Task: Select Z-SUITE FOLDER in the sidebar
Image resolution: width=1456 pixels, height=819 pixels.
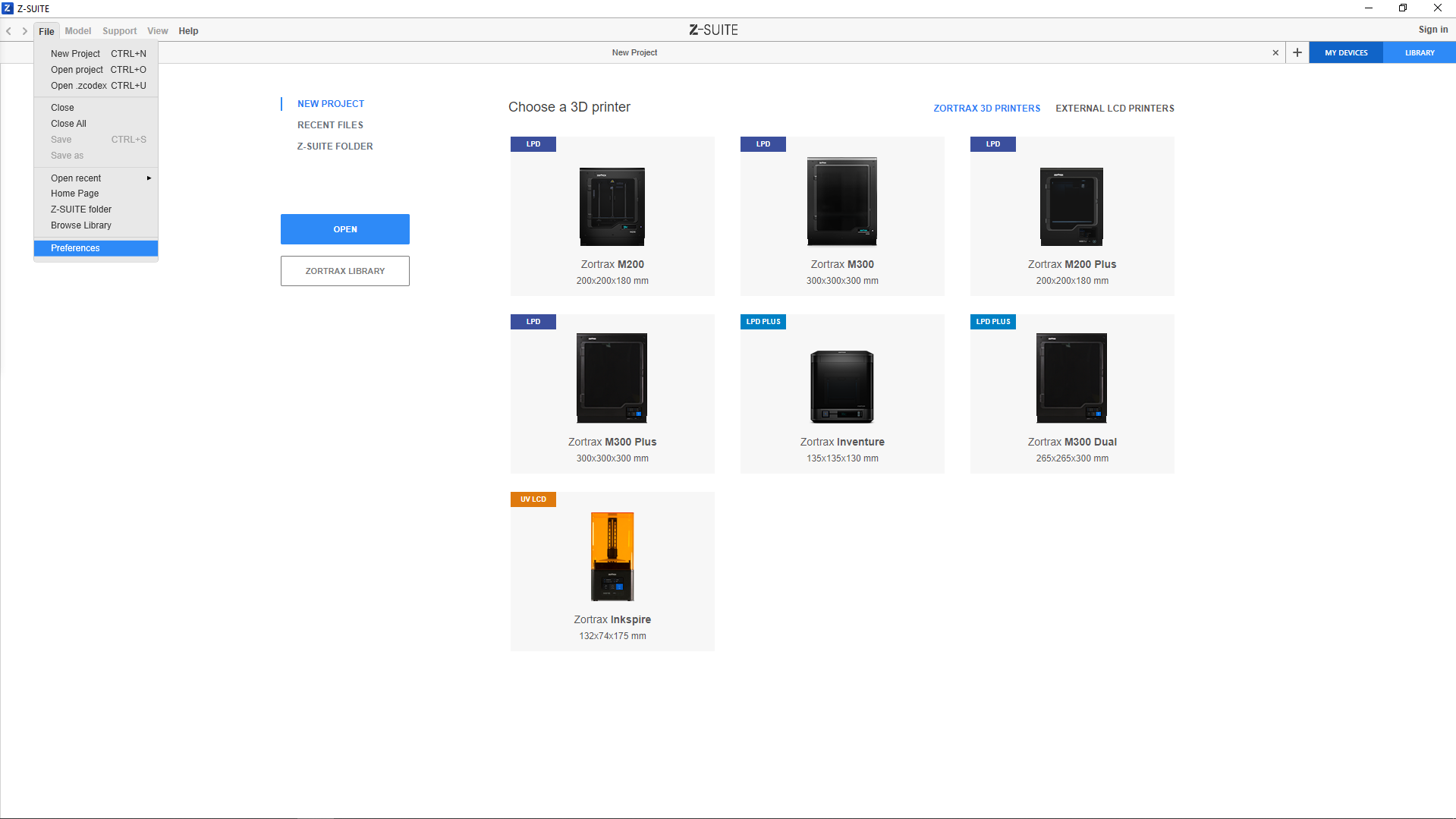Action: click(x=335, y=146)
